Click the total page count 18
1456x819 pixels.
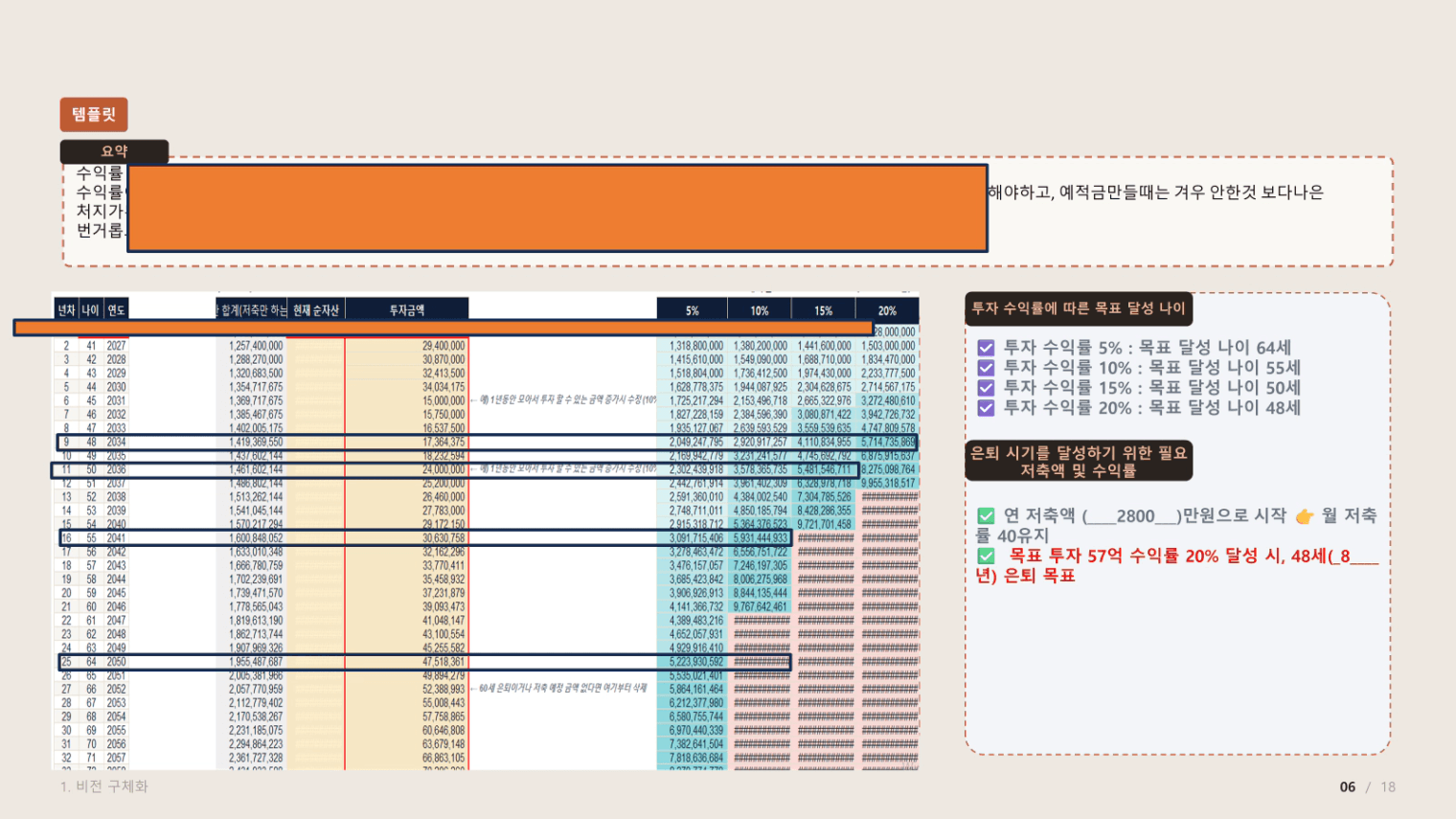tap(1388, 787)
